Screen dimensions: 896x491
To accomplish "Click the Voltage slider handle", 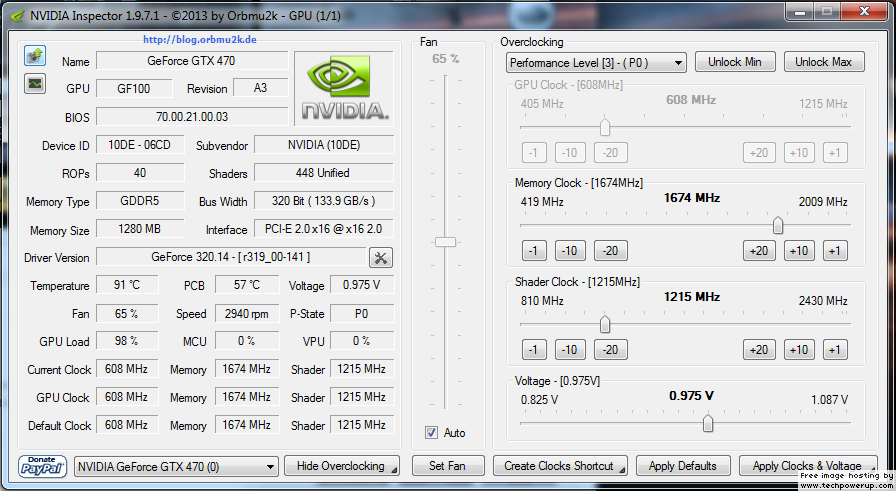I will [708, 423].
